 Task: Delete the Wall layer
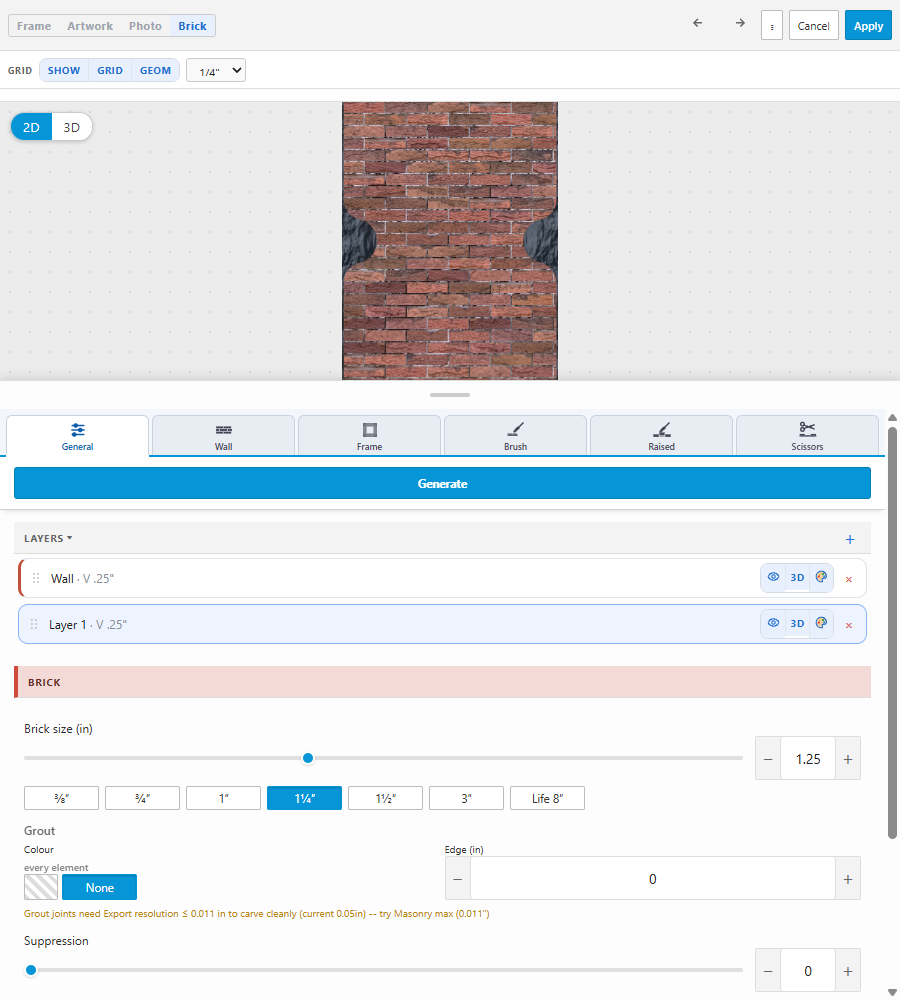[x=849, y=579]
